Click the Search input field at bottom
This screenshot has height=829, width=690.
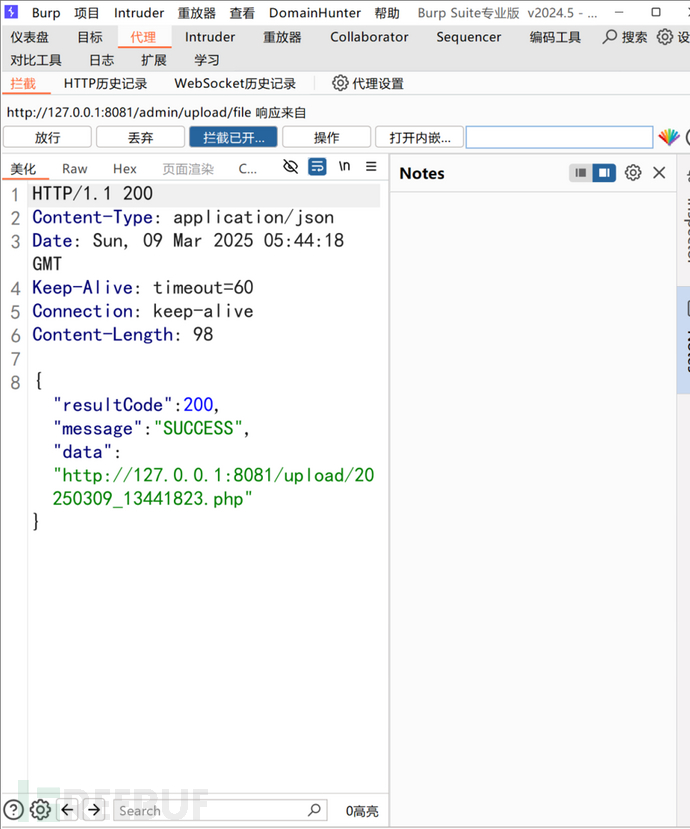[210, 810]
